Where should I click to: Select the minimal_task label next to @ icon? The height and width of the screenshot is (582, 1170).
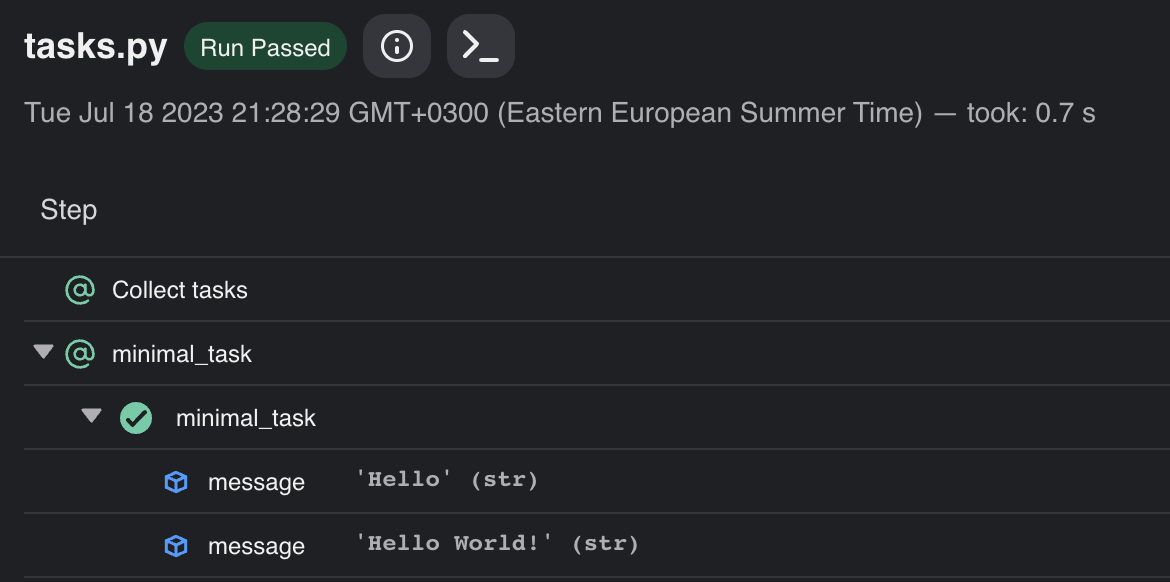pyautogui.click(x=182, y=354)
